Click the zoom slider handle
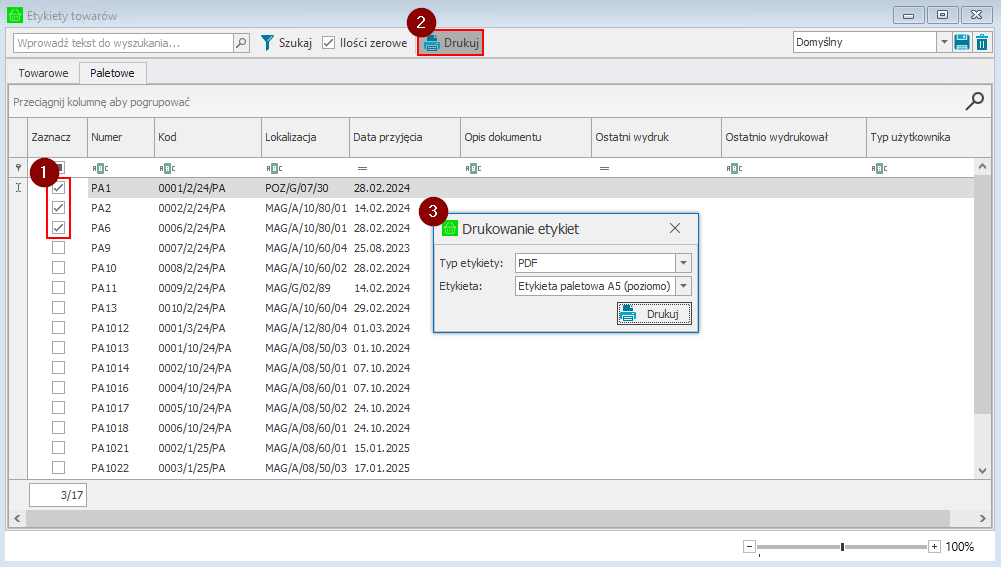The image size is (1001, 567). 843,546
